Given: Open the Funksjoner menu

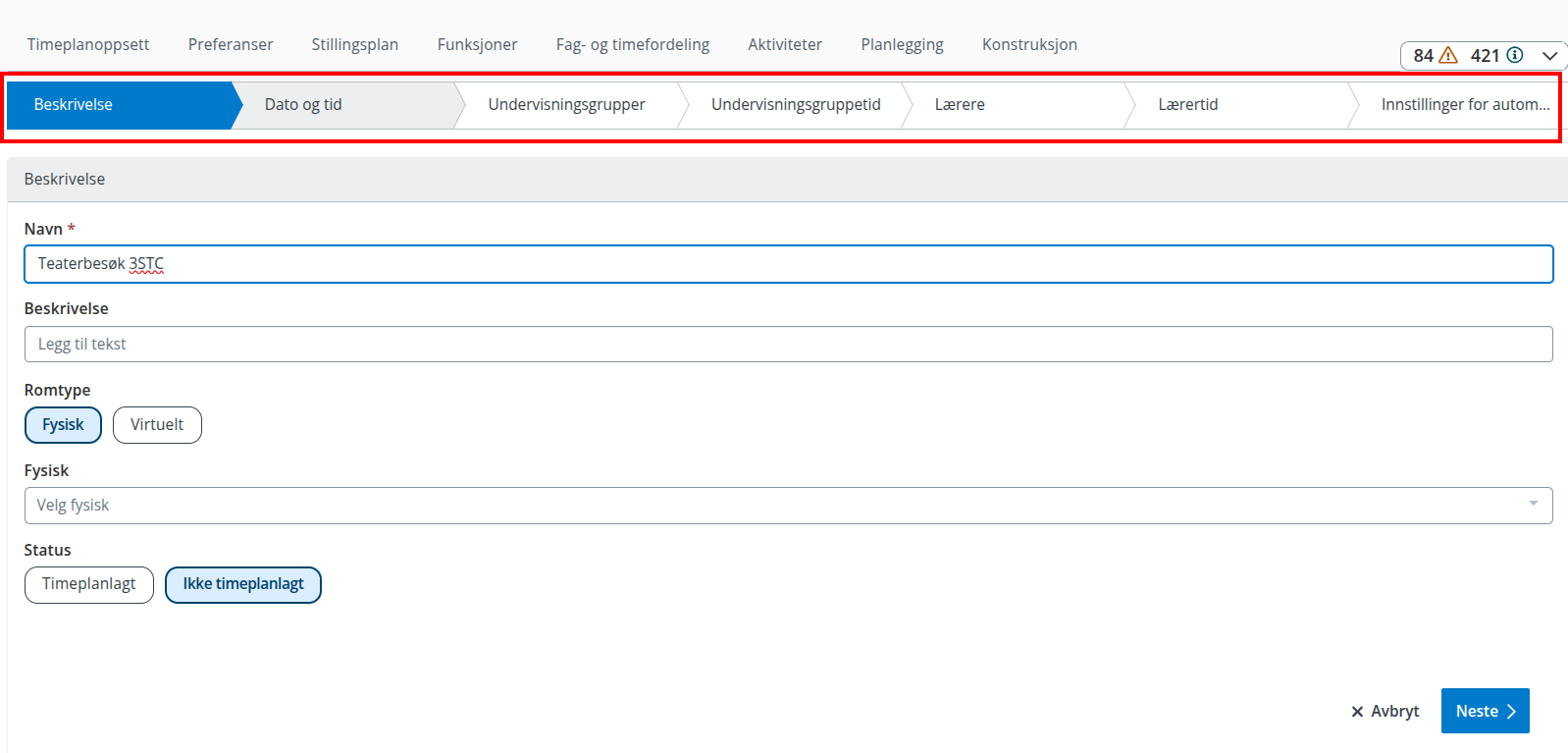Looking at the screenshot, I should pyautogui.click(x=477, y=44).
